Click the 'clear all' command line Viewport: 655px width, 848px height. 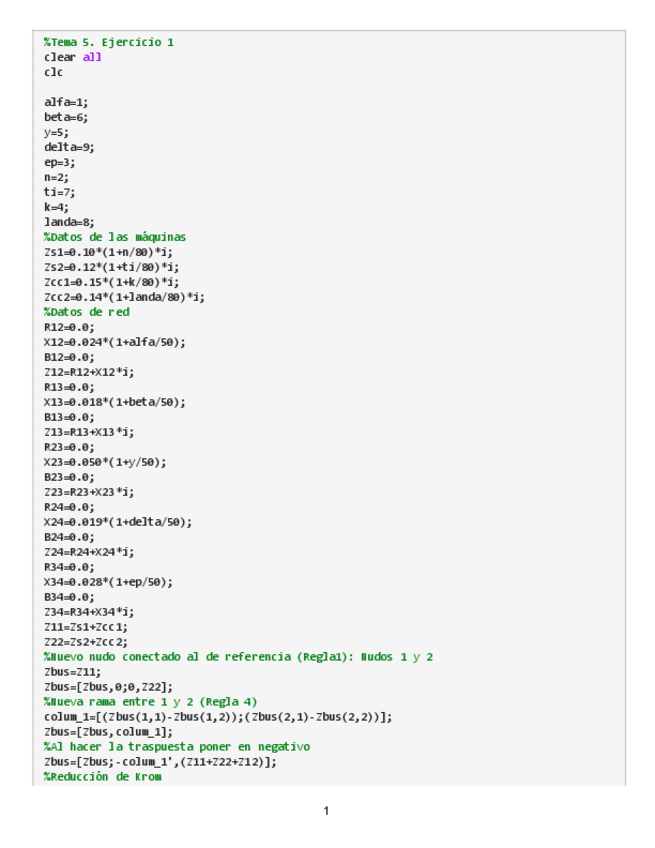pyautogui.click(x=72, y=57)
